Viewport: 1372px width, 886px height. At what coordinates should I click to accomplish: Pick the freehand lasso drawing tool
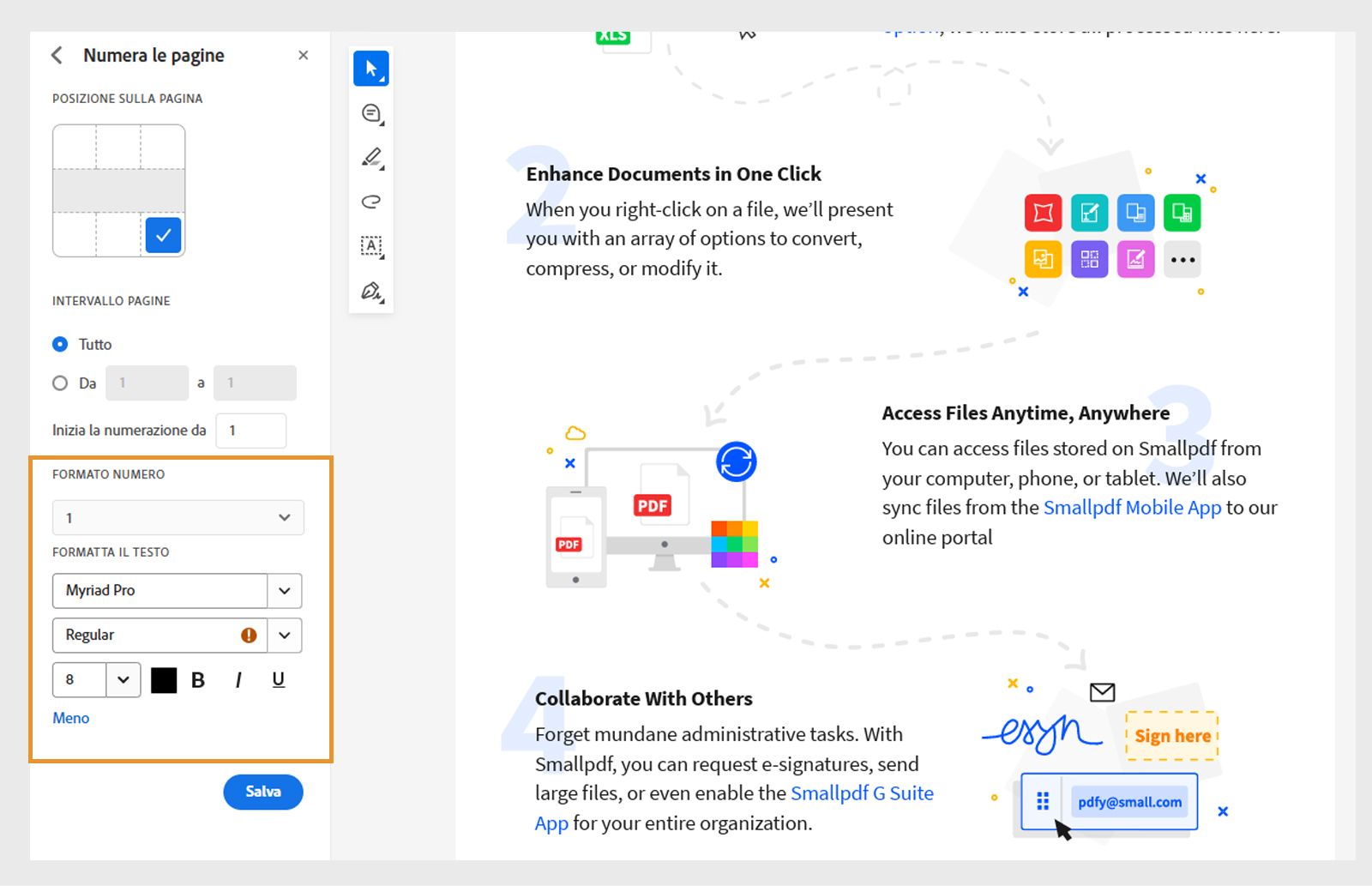point(371,202)
